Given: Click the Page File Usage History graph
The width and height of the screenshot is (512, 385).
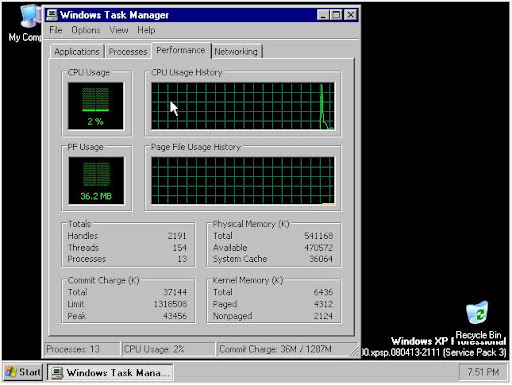Looking at the screenshot, I should point(243,180).
